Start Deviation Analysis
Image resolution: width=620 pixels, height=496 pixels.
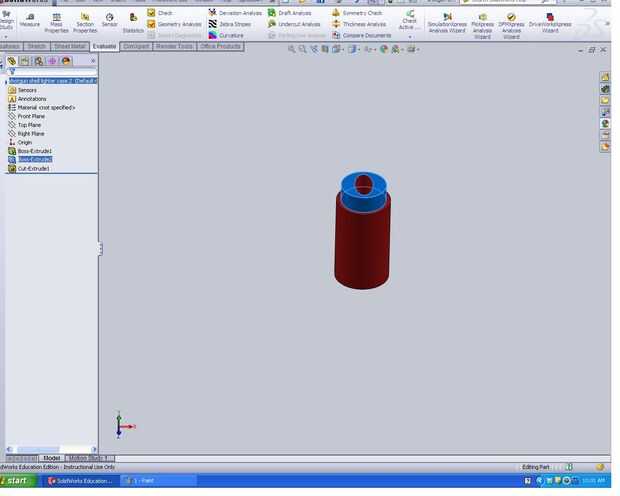(235, 13)
